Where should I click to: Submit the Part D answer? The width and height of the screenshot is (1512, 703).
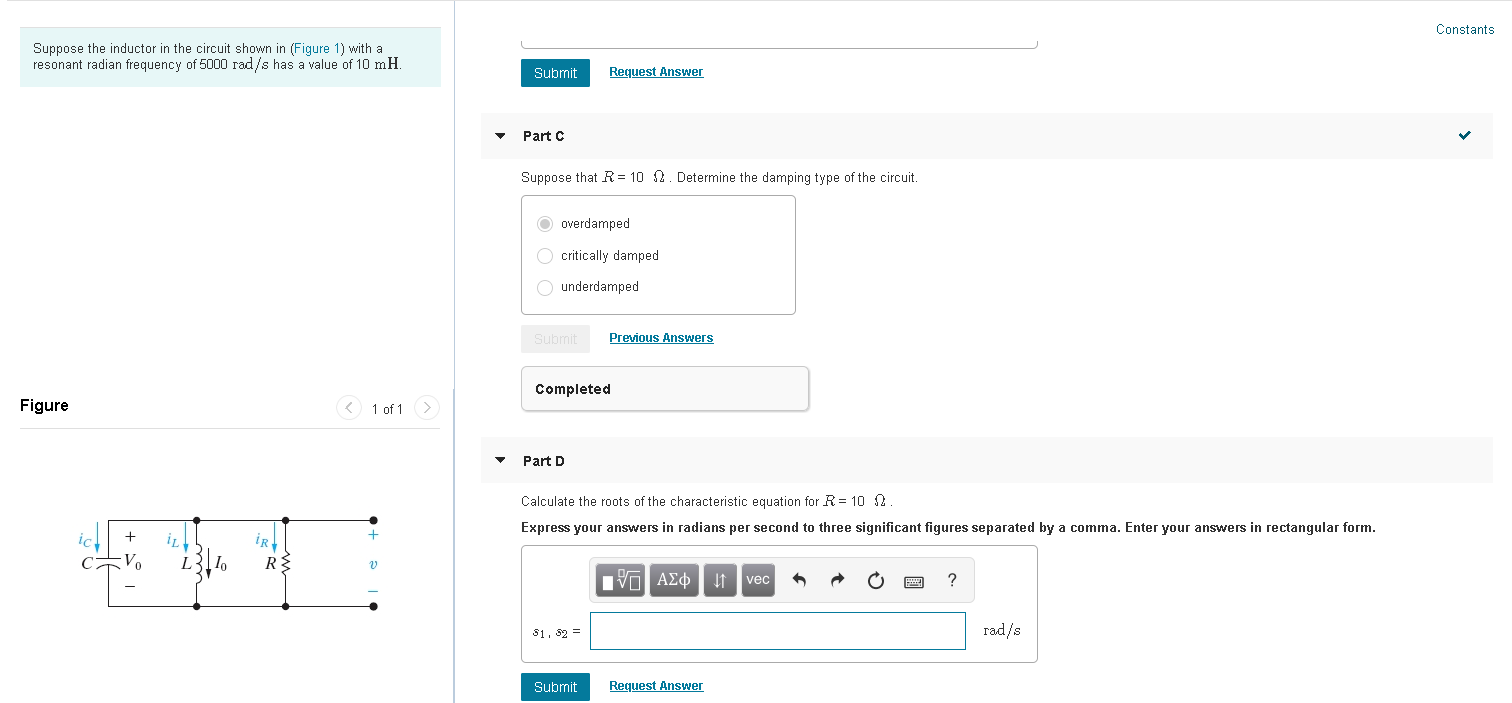[555, 687]
